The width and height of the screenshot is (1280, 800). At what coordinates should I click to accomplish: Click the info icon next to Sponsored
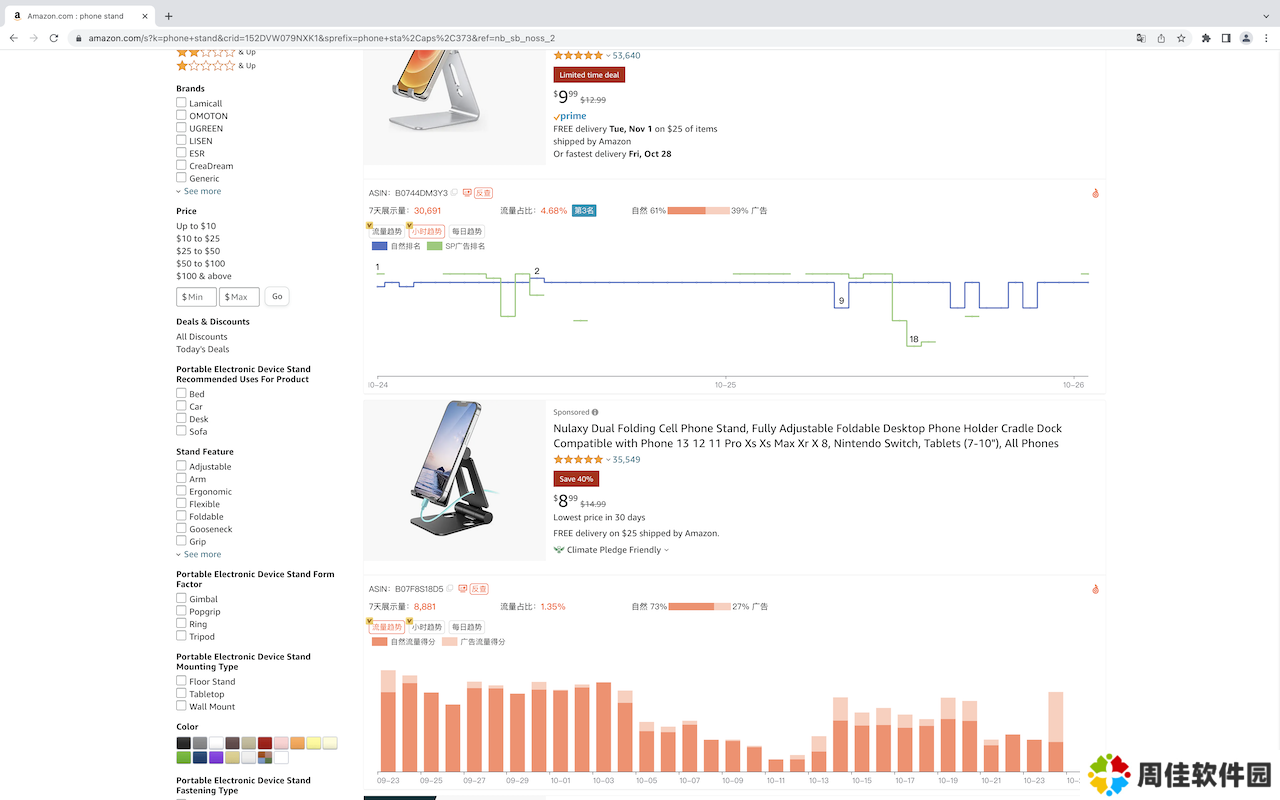595,412
